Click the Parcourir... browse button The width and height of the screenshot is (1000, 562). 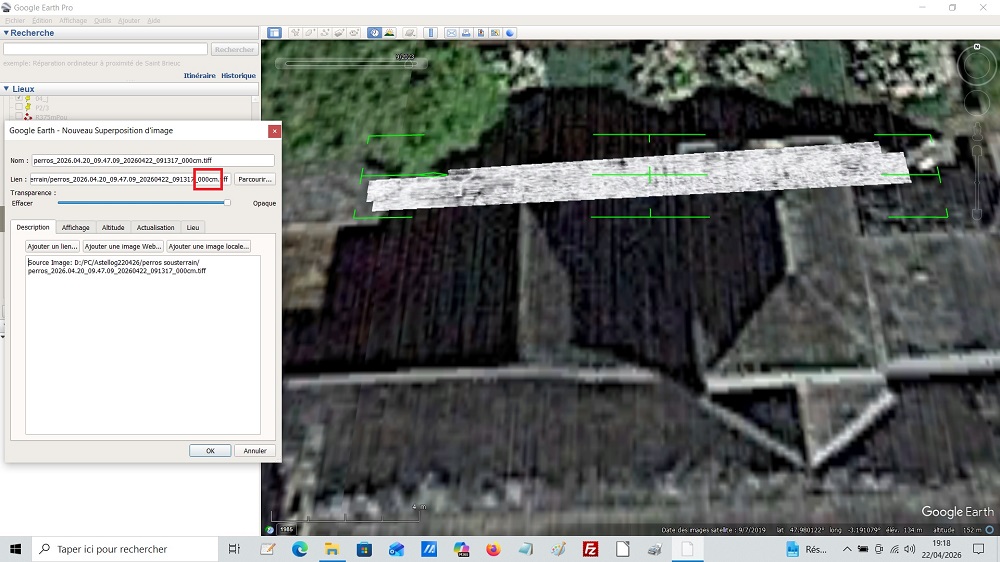255,179
